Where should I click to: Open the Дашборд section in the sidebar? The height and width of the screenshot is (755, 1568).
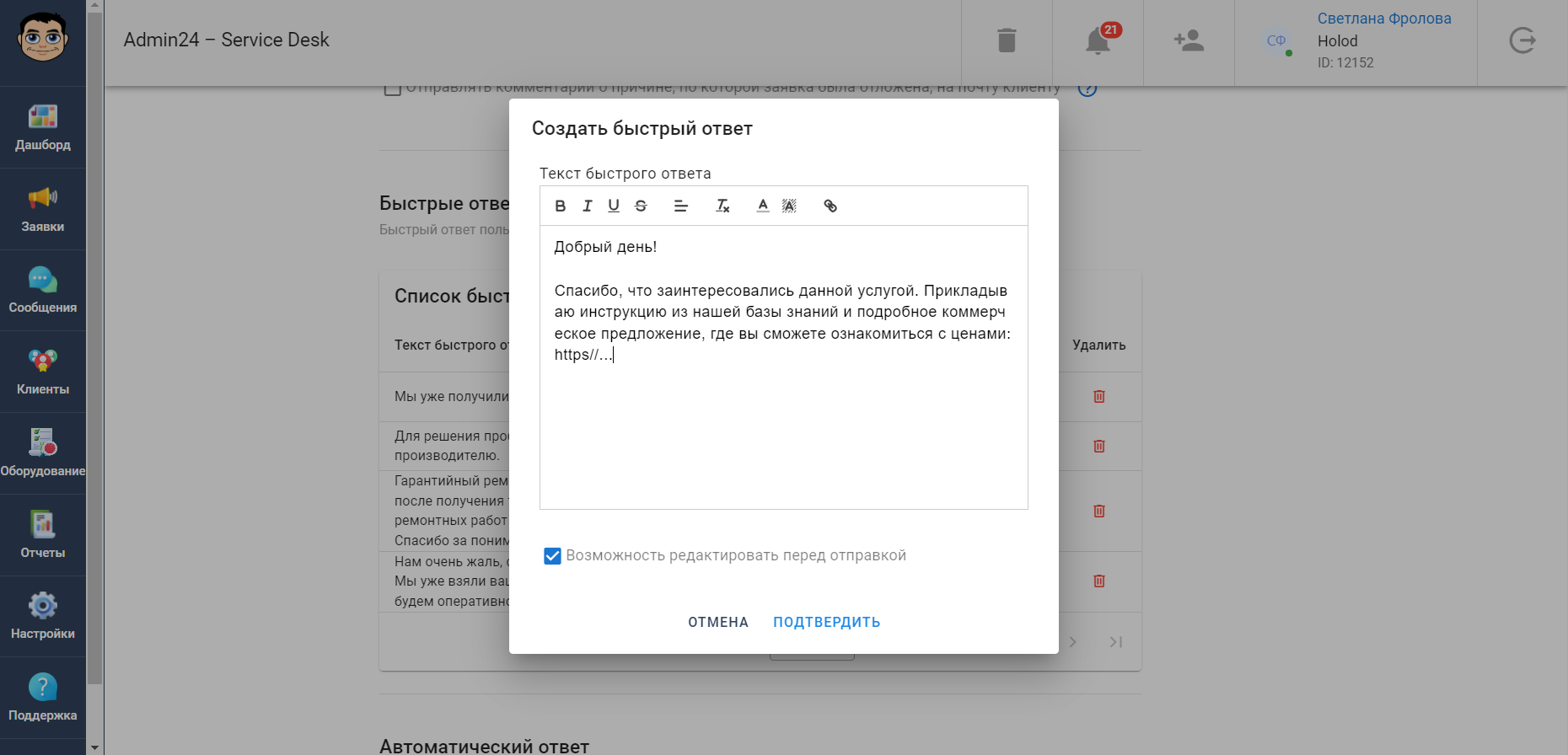pyautogui.click(x=43, y=127)
